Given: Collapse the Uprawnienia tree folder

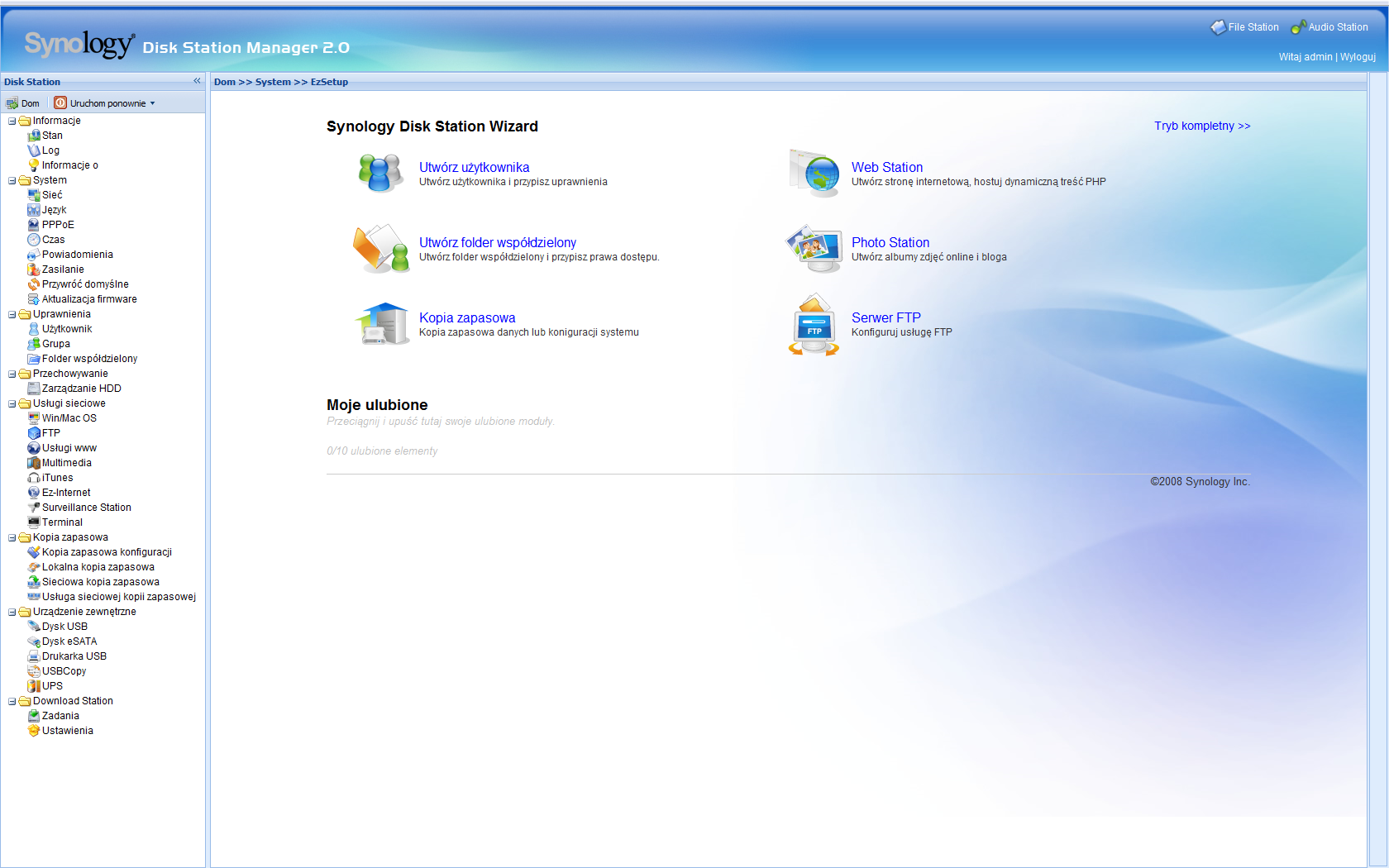Looking at the screenshot, I should pyautogui.click(x=12, y=314).
